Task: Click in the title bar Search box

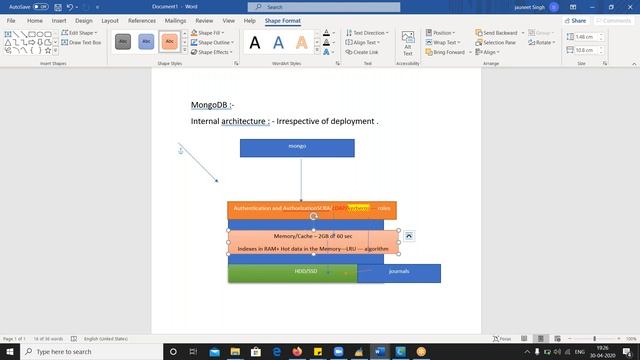Action: coord(324,7)
